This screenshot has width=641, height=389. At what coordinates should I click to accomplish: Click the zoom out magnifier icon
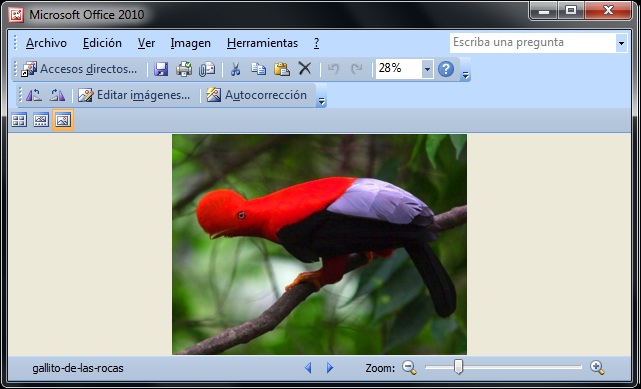point(409,368)
